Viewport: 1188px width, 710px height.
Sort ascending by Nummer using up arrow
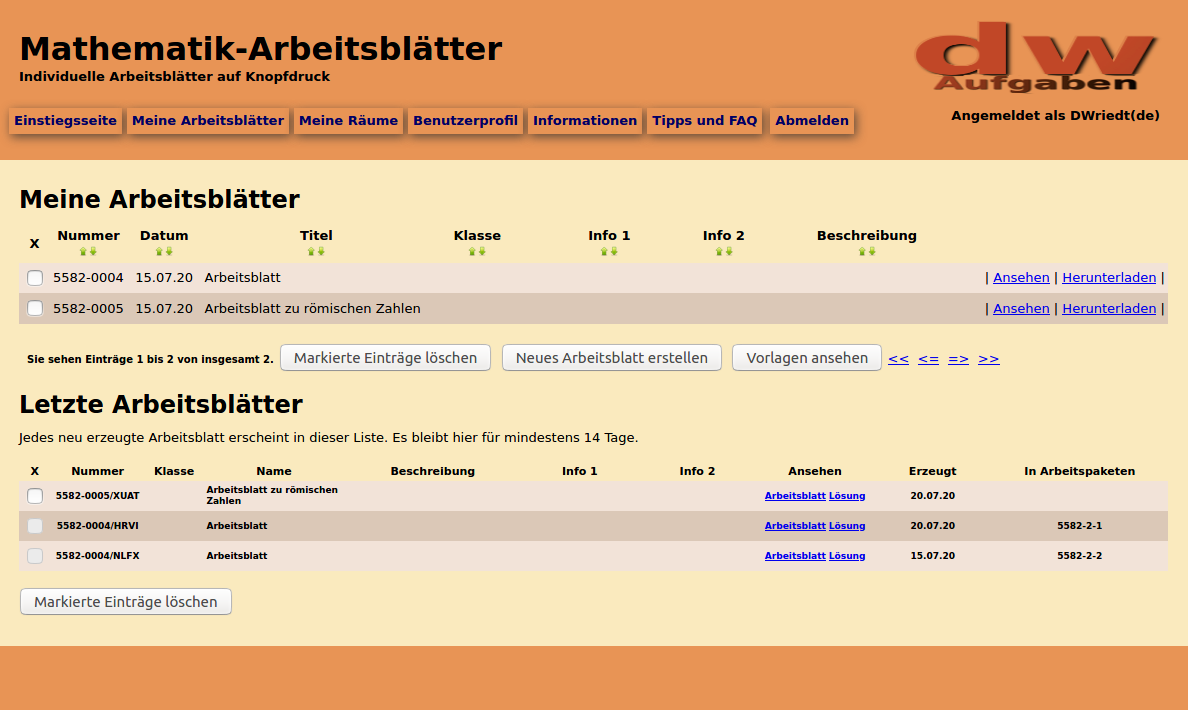(x=84, y=252)
